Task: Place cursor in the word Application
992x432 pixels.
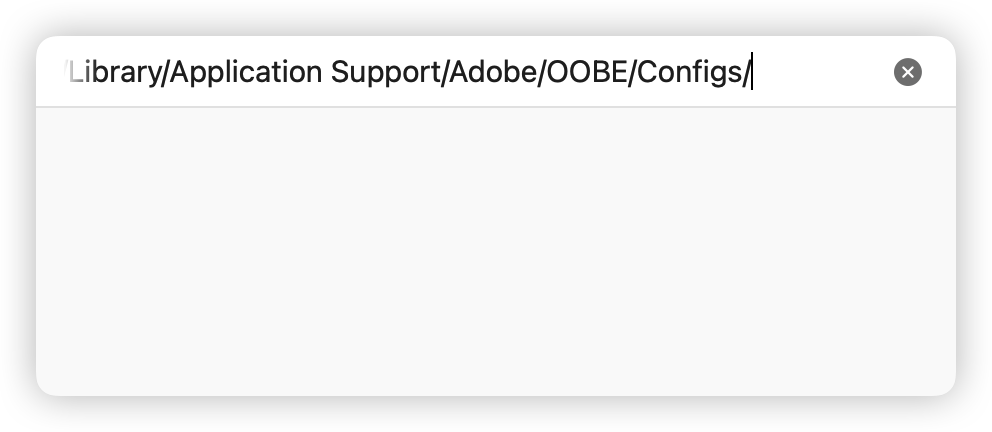Action: 246,72
